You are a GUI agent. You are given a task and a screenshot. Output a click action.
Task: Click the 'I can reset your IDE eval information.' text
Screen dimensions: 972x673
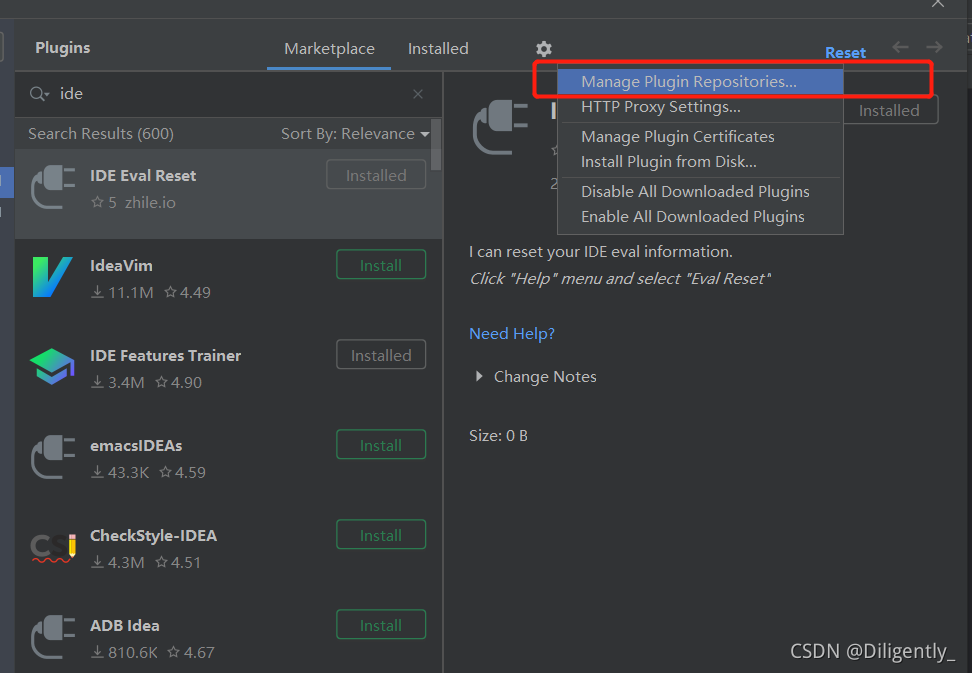pos(601,252)
